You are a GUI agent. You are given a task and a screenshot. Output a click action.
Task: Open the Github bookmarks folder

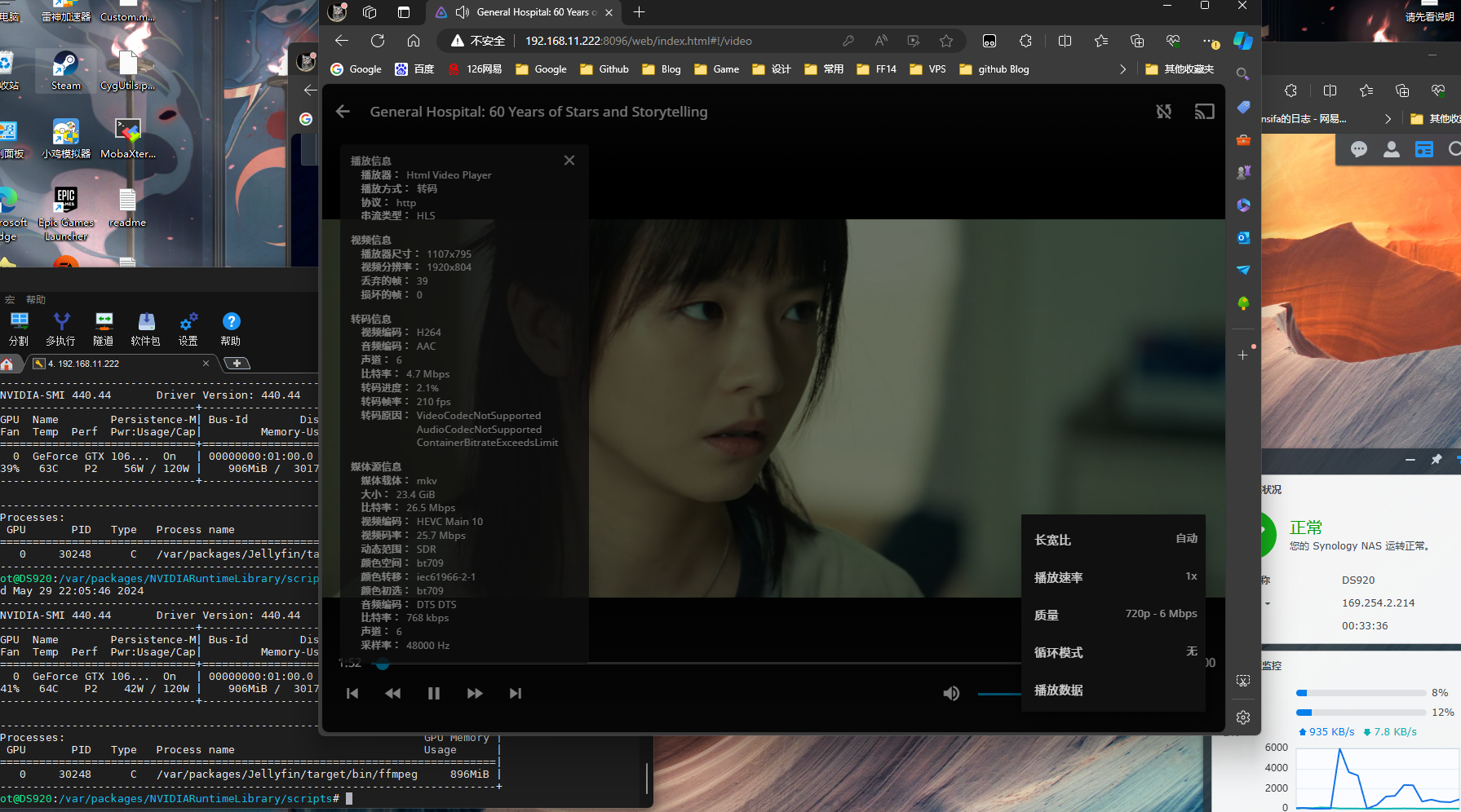tap(604, 69)
